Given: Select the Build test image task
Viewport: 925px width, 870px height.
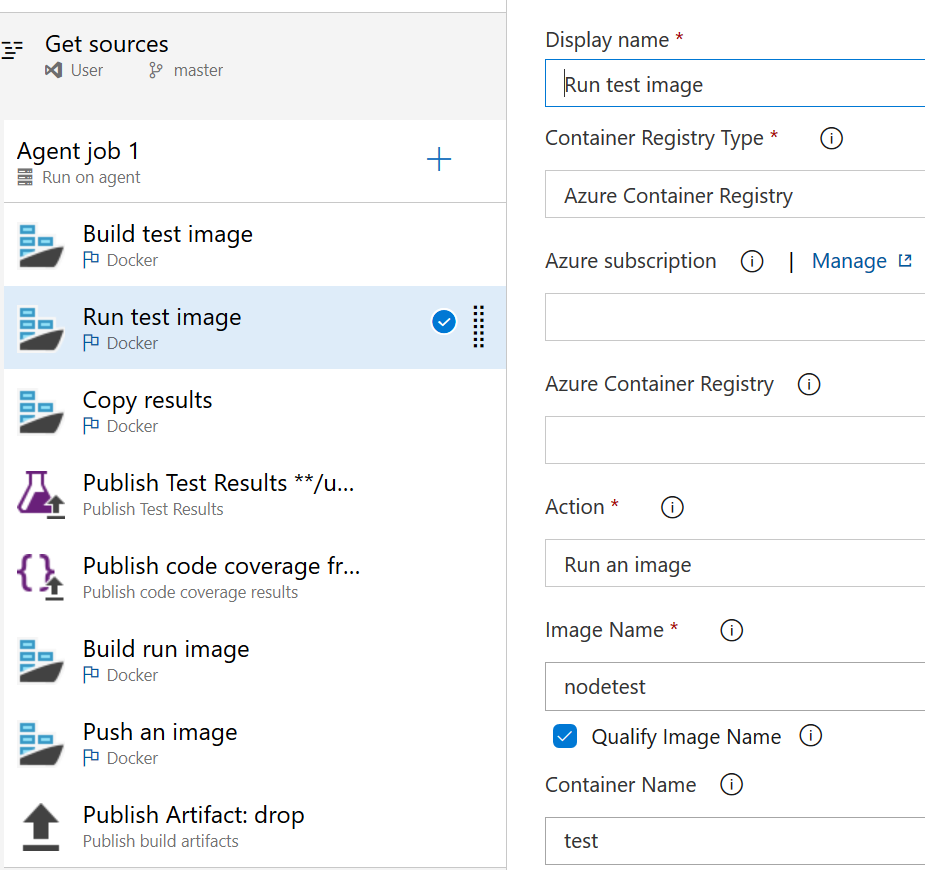Looking at the screenshot, I should point(255,245).
